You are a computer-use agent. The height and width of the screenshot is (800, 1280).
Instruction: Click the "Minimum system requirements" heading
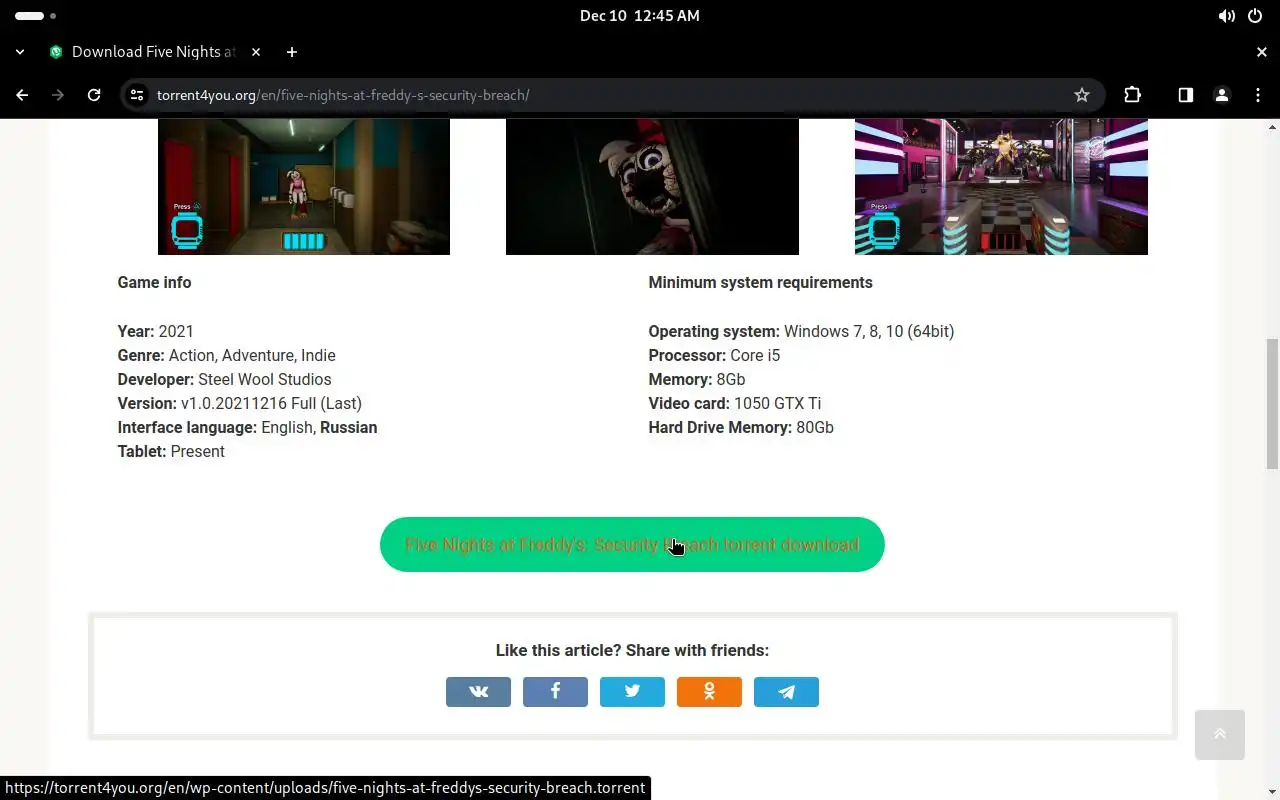click(760, 283)
